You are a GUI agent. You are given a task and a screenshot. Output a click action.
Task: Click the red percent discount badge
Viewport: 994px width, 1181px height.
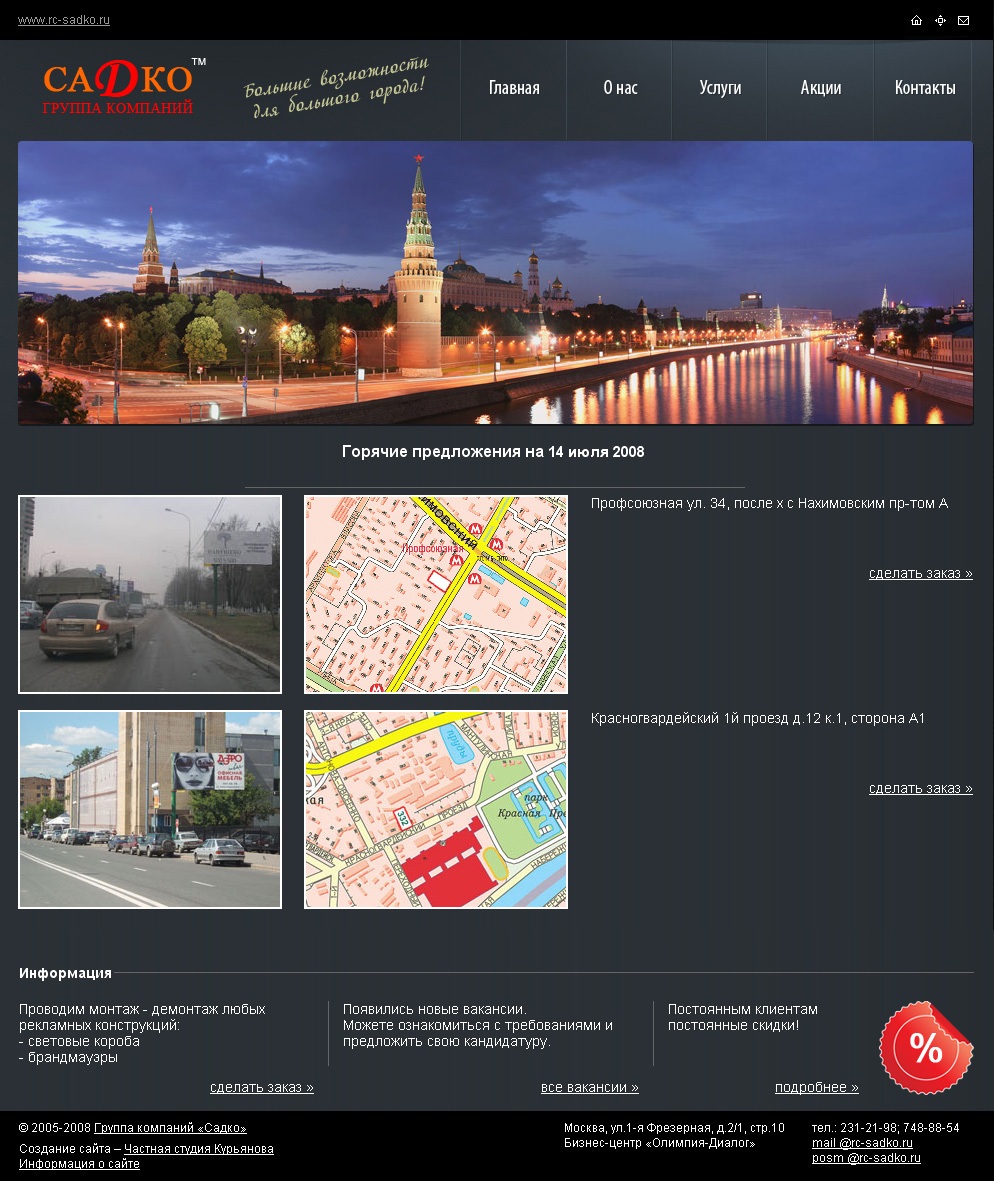pos(926,1048)
